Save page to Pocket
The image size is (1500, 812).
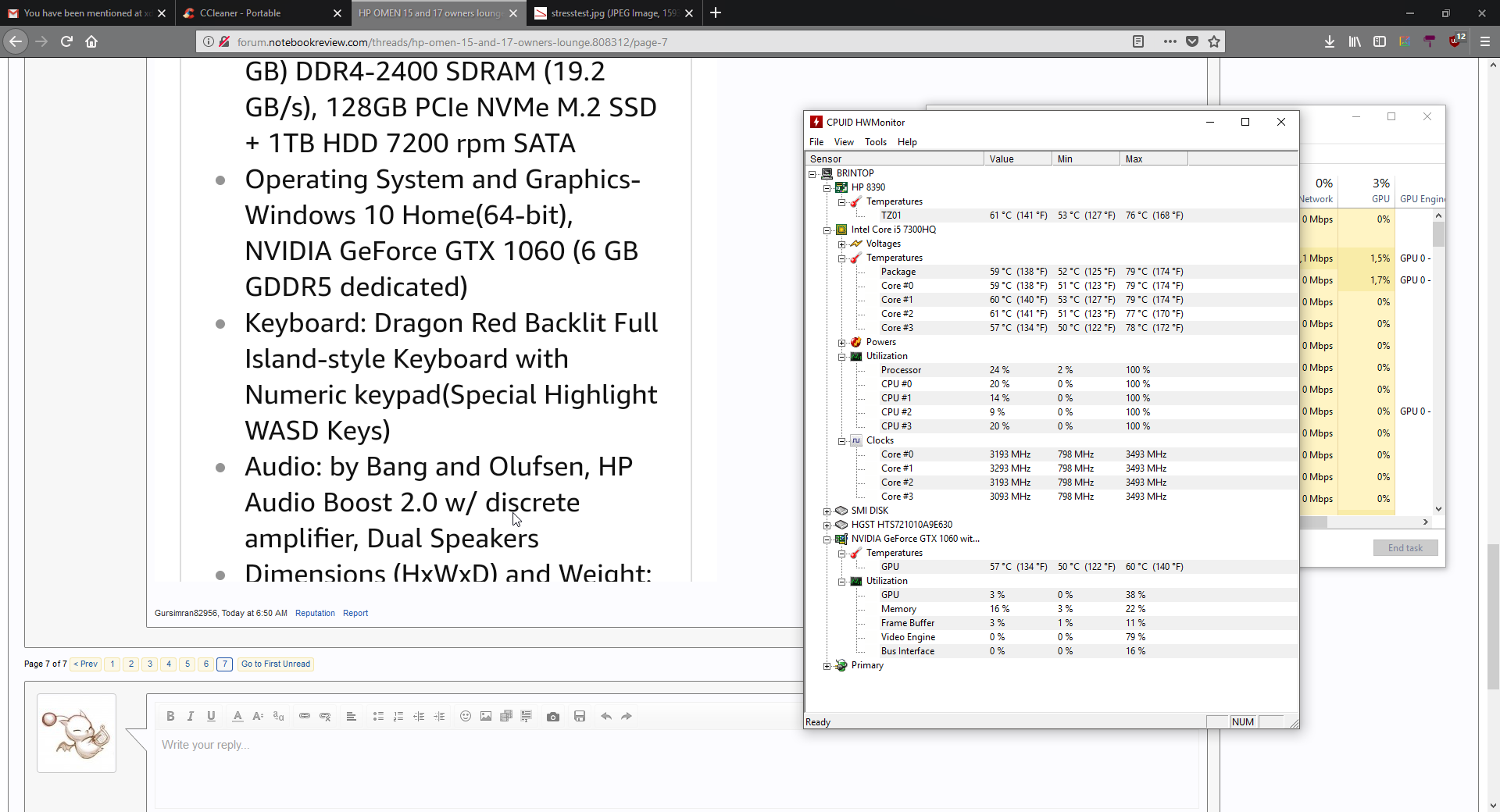(x=1192, y=41)
